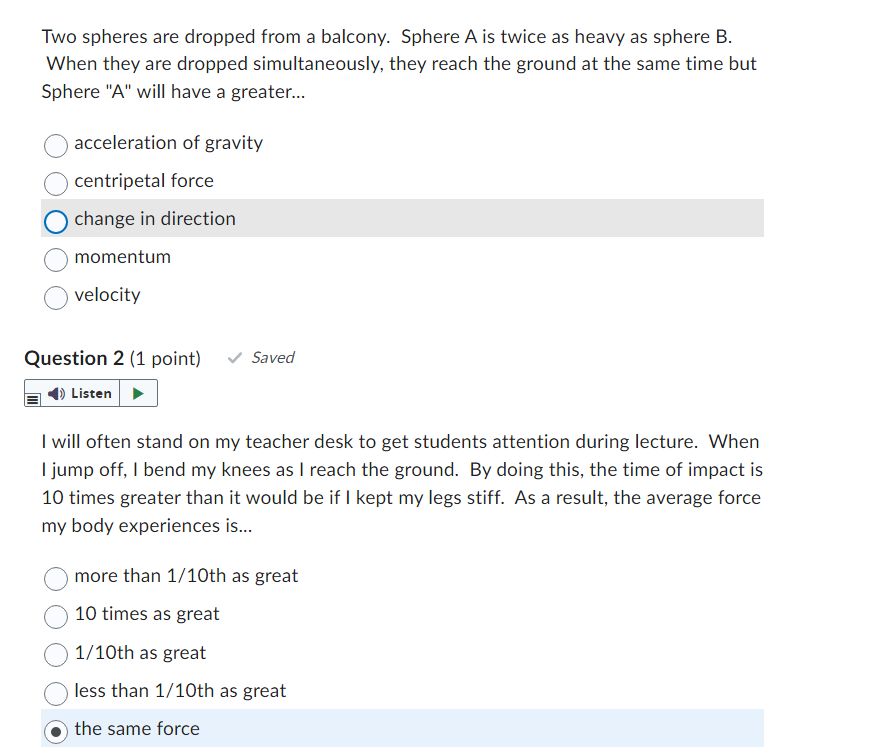Select change in direction

click(x=55, y=221)
